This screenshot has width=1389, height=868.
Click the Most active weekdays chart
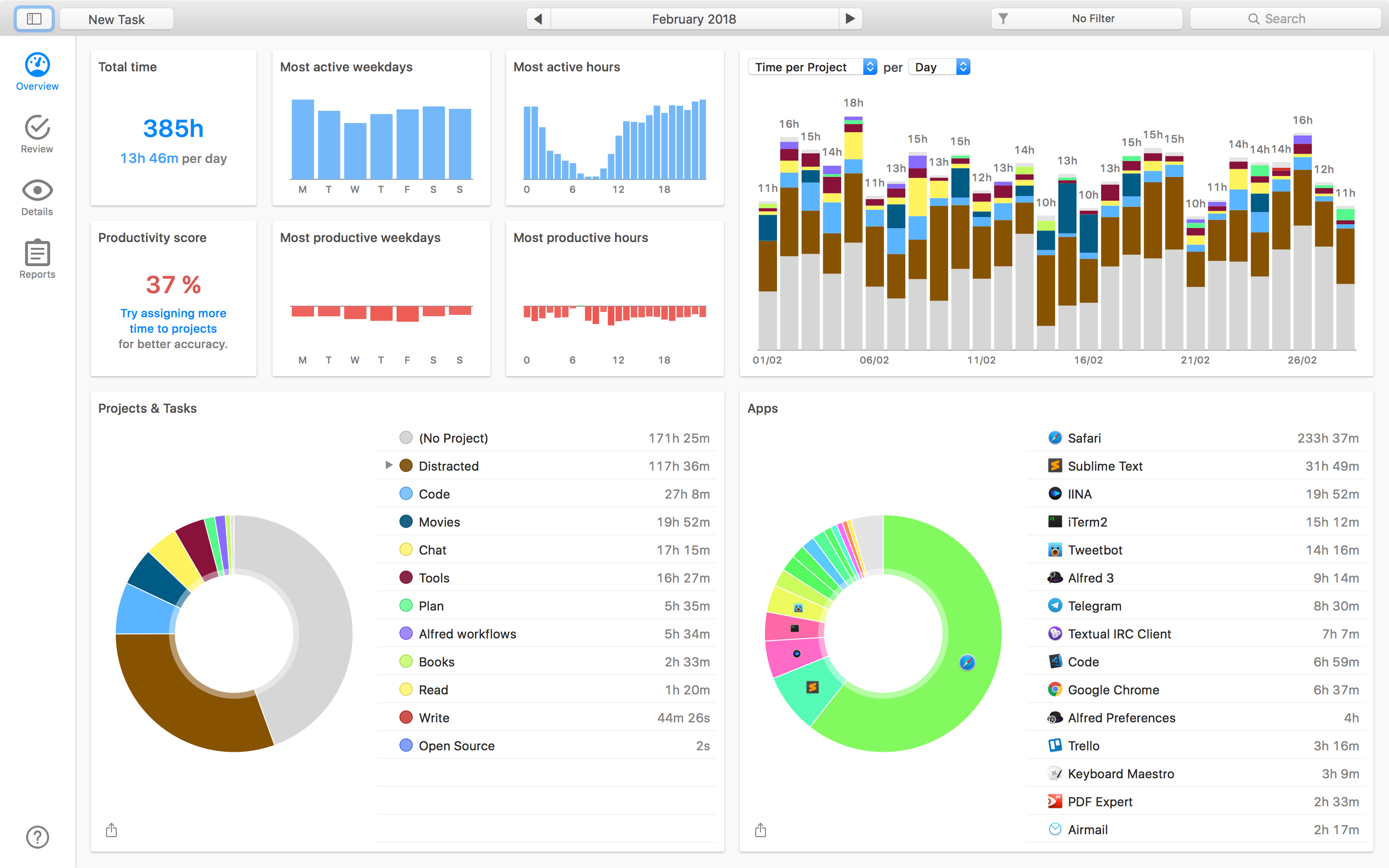(x=381, y=139)
